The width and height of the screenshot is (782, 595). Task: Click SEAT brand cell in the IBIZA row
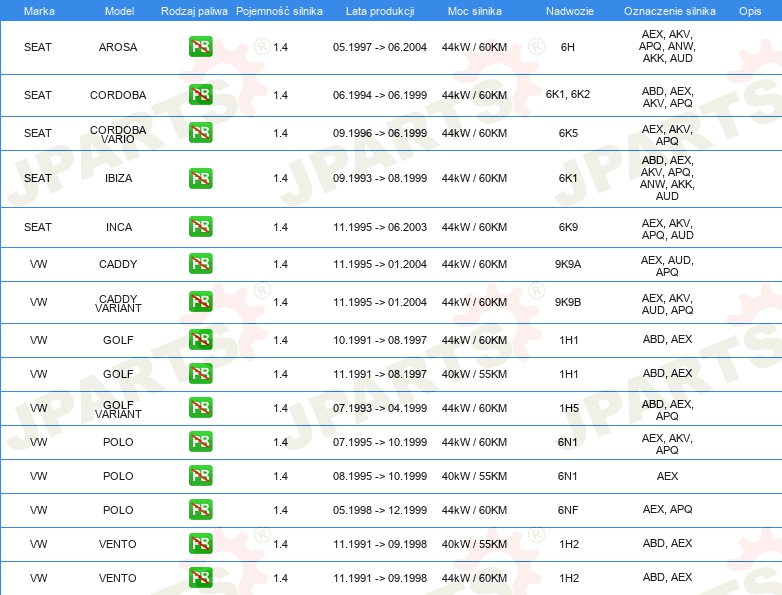[x=38, y=178]
